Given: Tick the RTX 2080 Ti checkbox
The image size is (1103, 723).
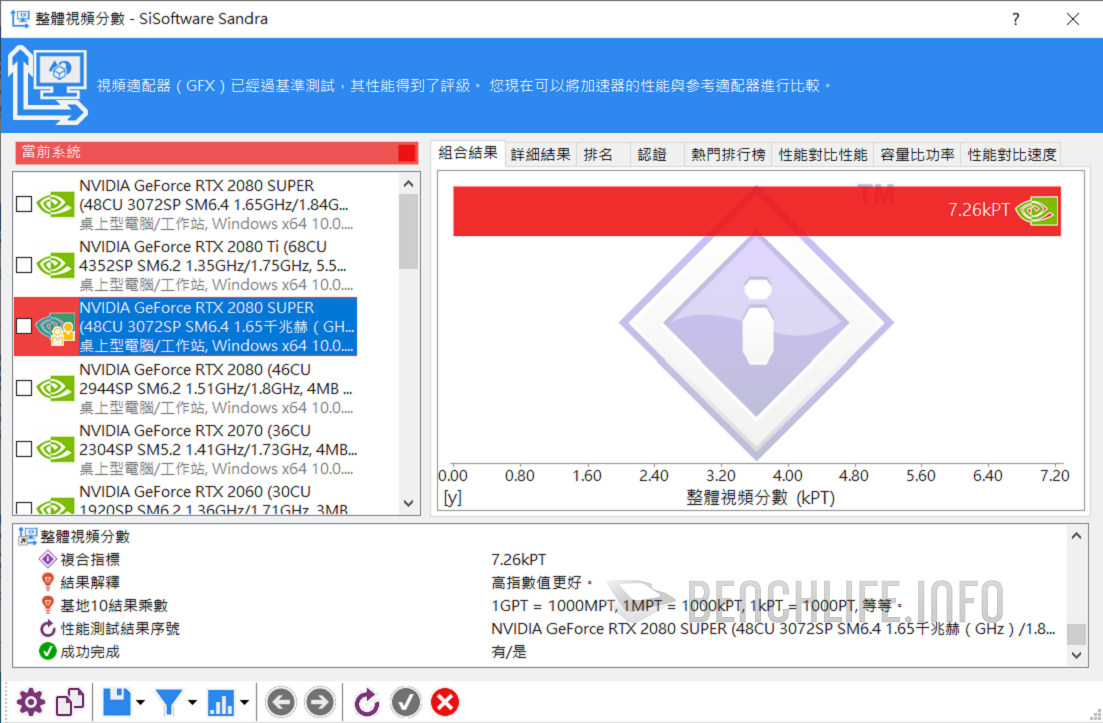Looking at the screenshot, I should pos(24,265).
